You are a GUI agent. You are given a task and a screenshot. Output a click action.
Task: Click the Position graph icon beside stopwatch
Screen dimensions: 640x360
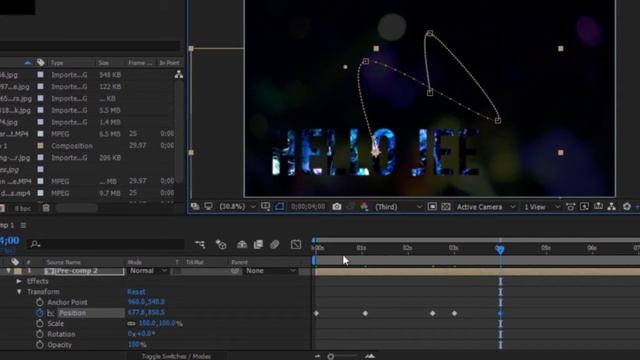(51, 313)
